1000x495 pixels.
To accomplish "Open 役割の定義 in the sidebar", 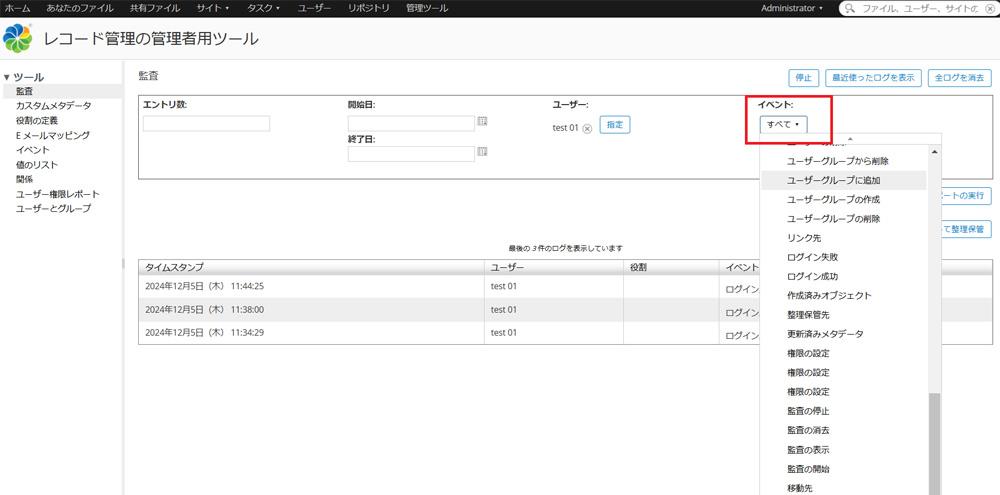I will pos(37,121).
